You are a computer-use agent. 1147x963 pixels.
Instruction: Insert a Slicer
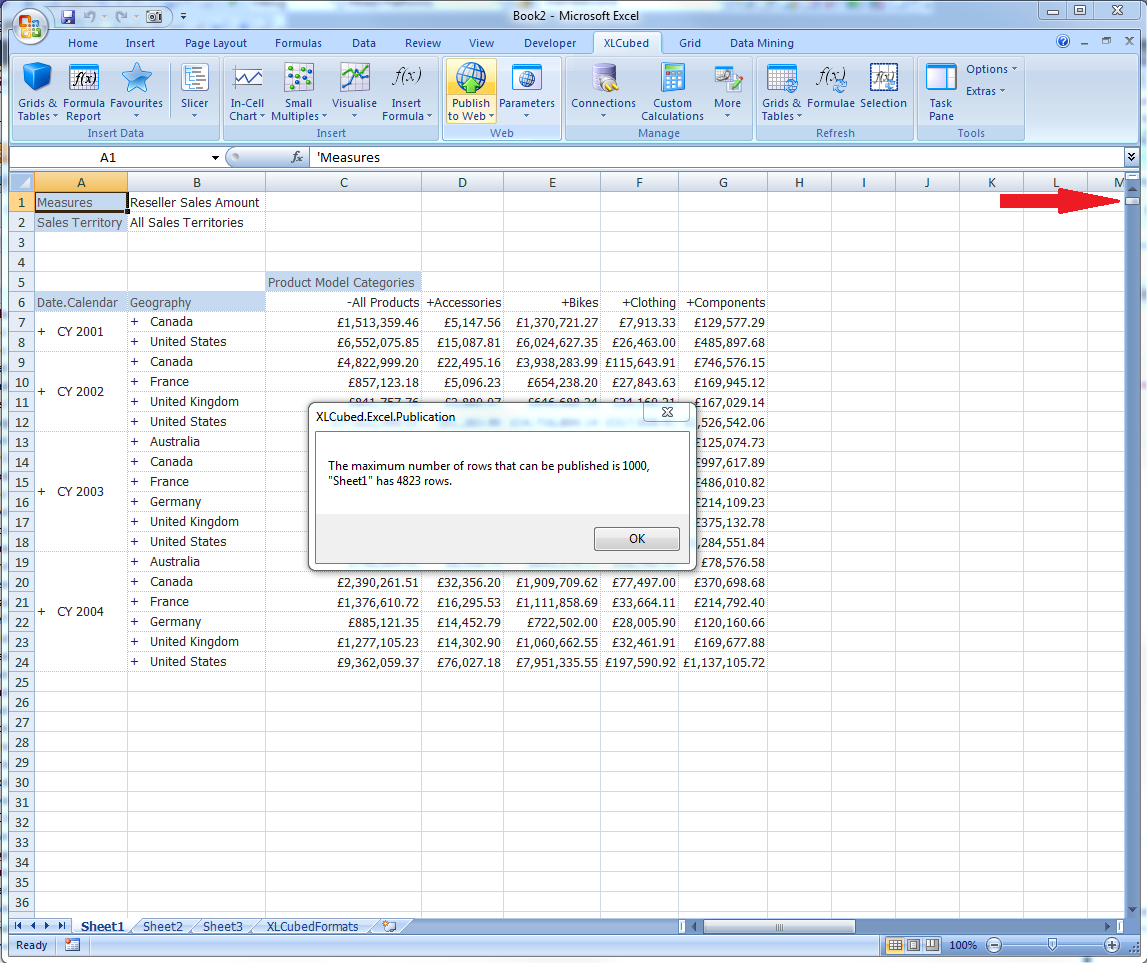tap(195, 91)
